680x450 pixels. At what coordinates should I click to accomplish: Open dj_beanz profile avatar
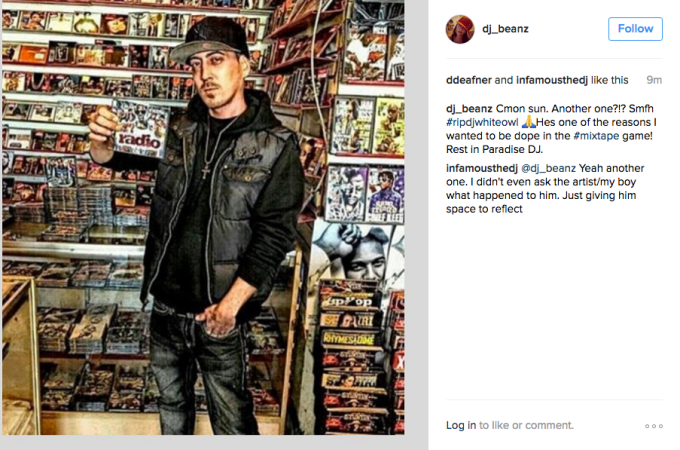pyautogui.click(x=460, y=29)
